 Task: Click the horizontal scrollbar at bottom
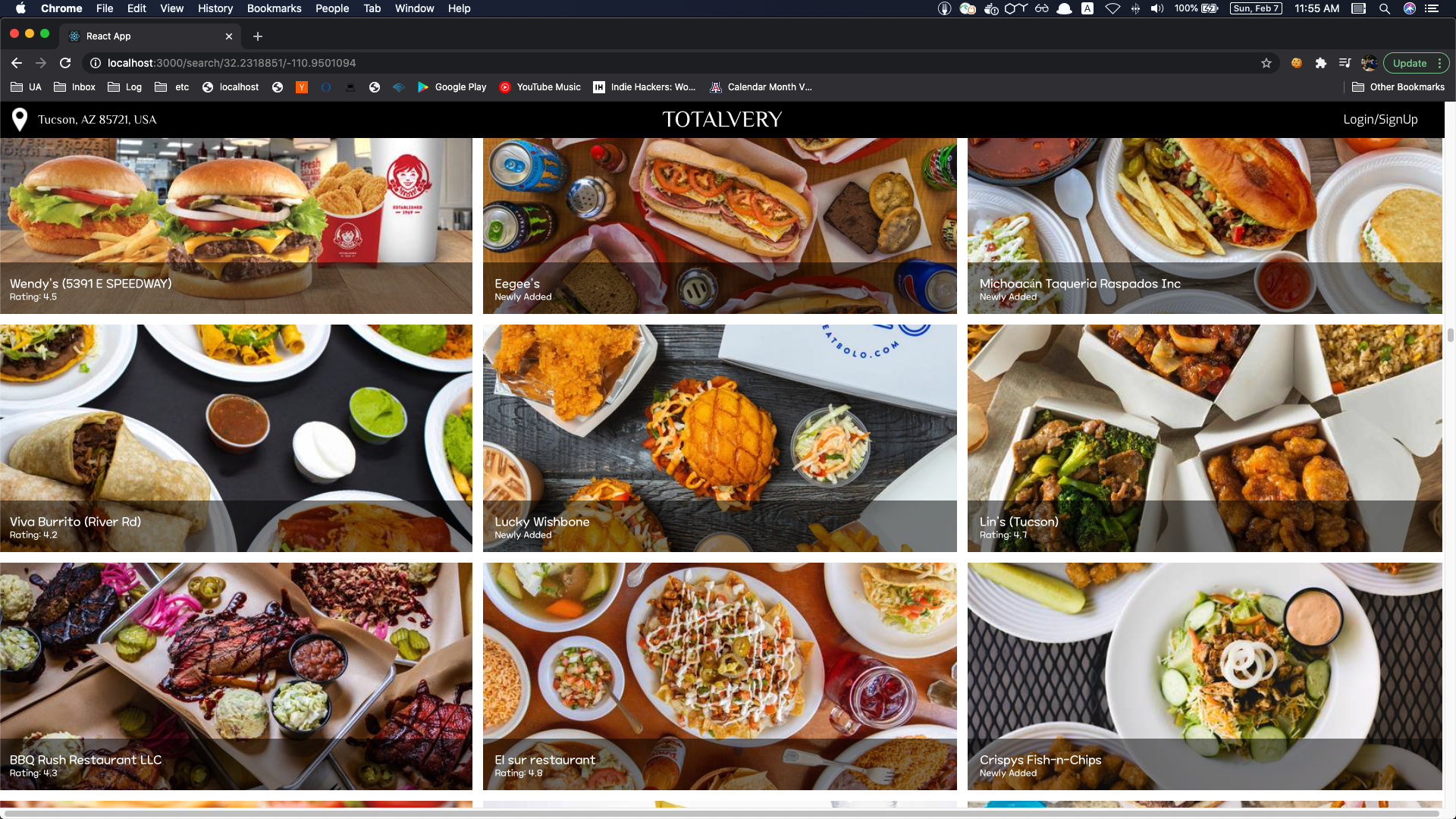tap(720, 814)
